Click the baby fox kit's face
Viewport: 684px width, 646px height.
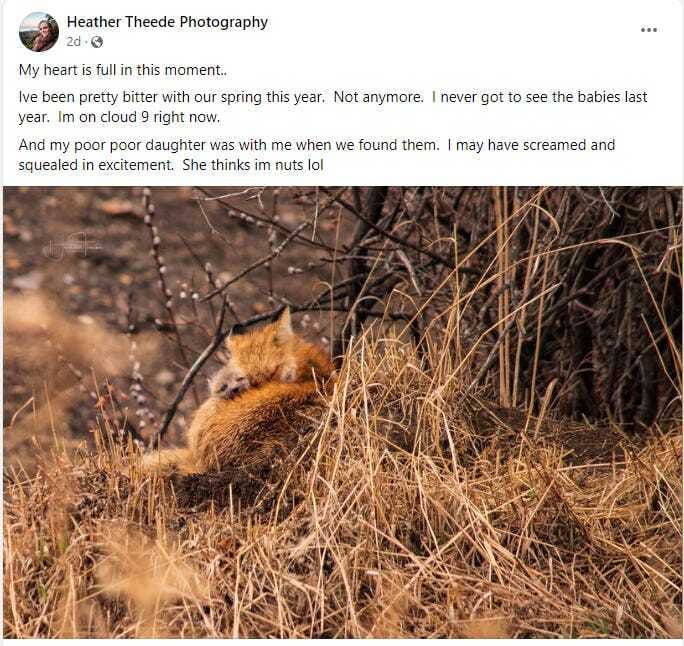(x=229, y=385)
